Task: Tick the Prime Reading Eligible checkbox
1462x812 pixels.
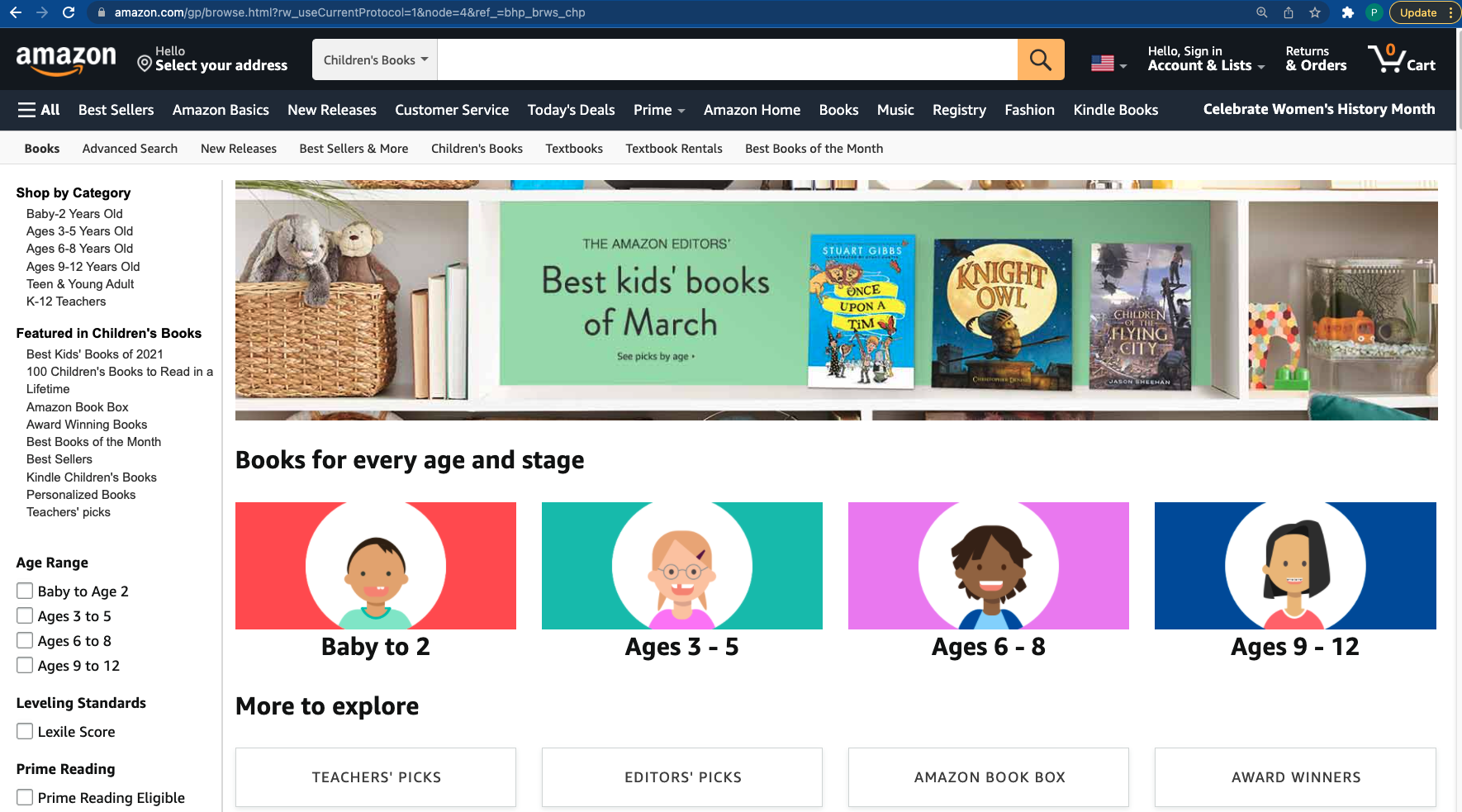Action: pos(25,797)
